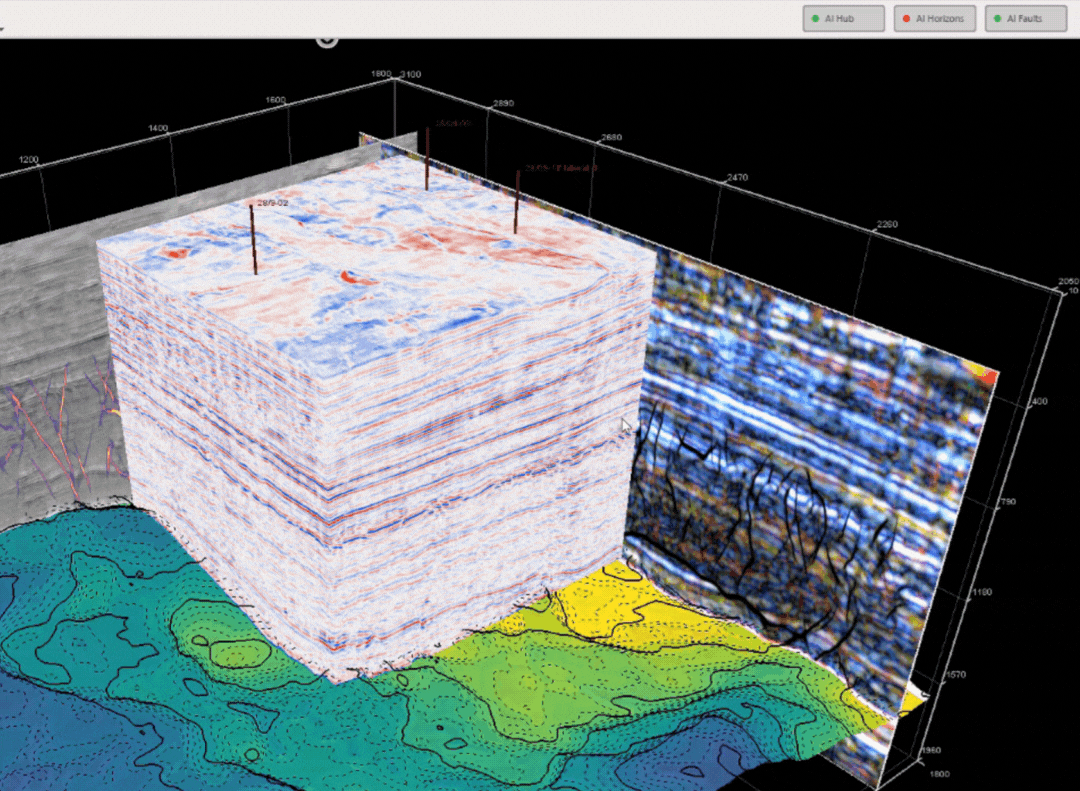Pick the middle well marker on cube top
The height and width of the screenshot is (791, 1080).
pyautogui.click(x=427, y=160)
